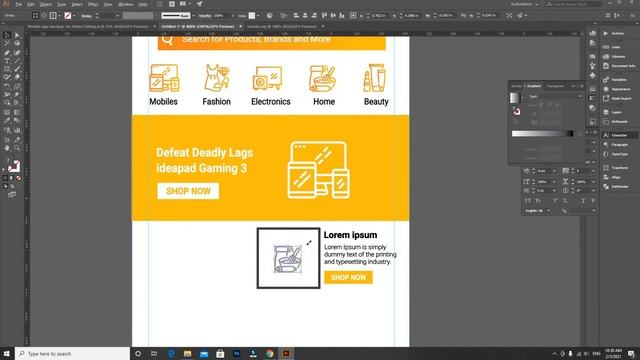The image size is (640, 360).
Task: Close the active Untitled document tab
Action: 240,27
